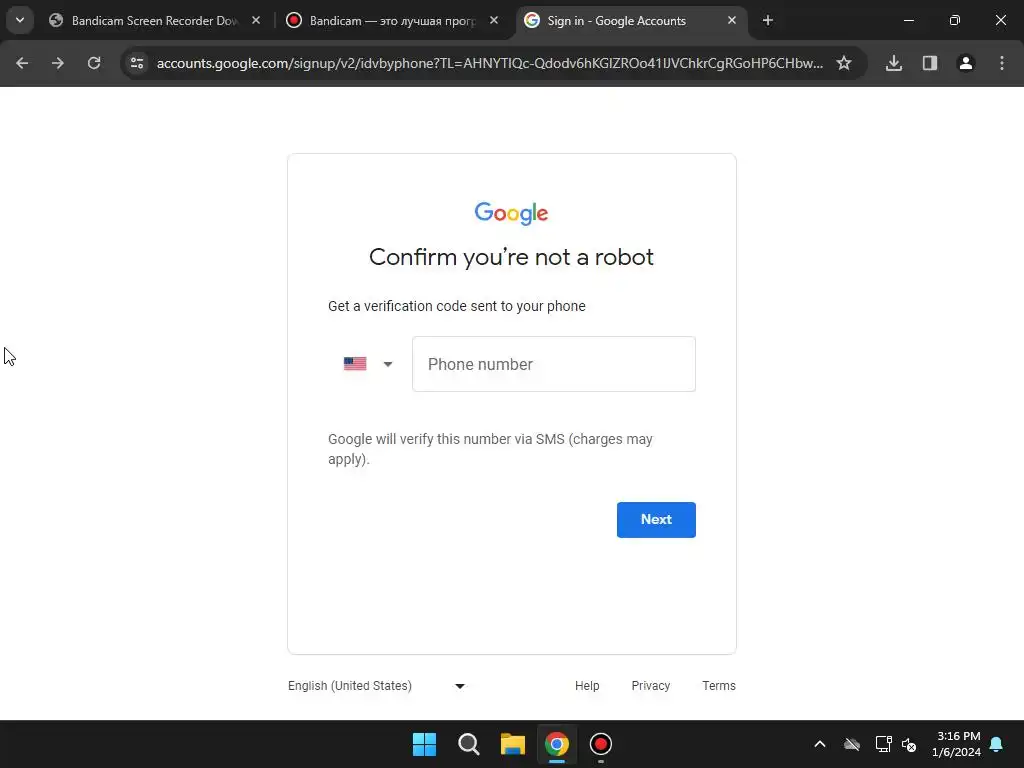This screenshot has width=1024, height=768.
Task: View site information icon in address bar
Action: click(137, 63)
